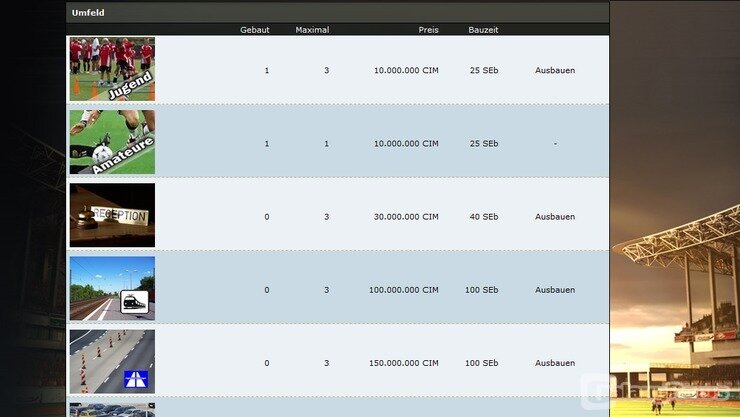Select the 150.000.000 CIM price

click(x=404, y=363)
